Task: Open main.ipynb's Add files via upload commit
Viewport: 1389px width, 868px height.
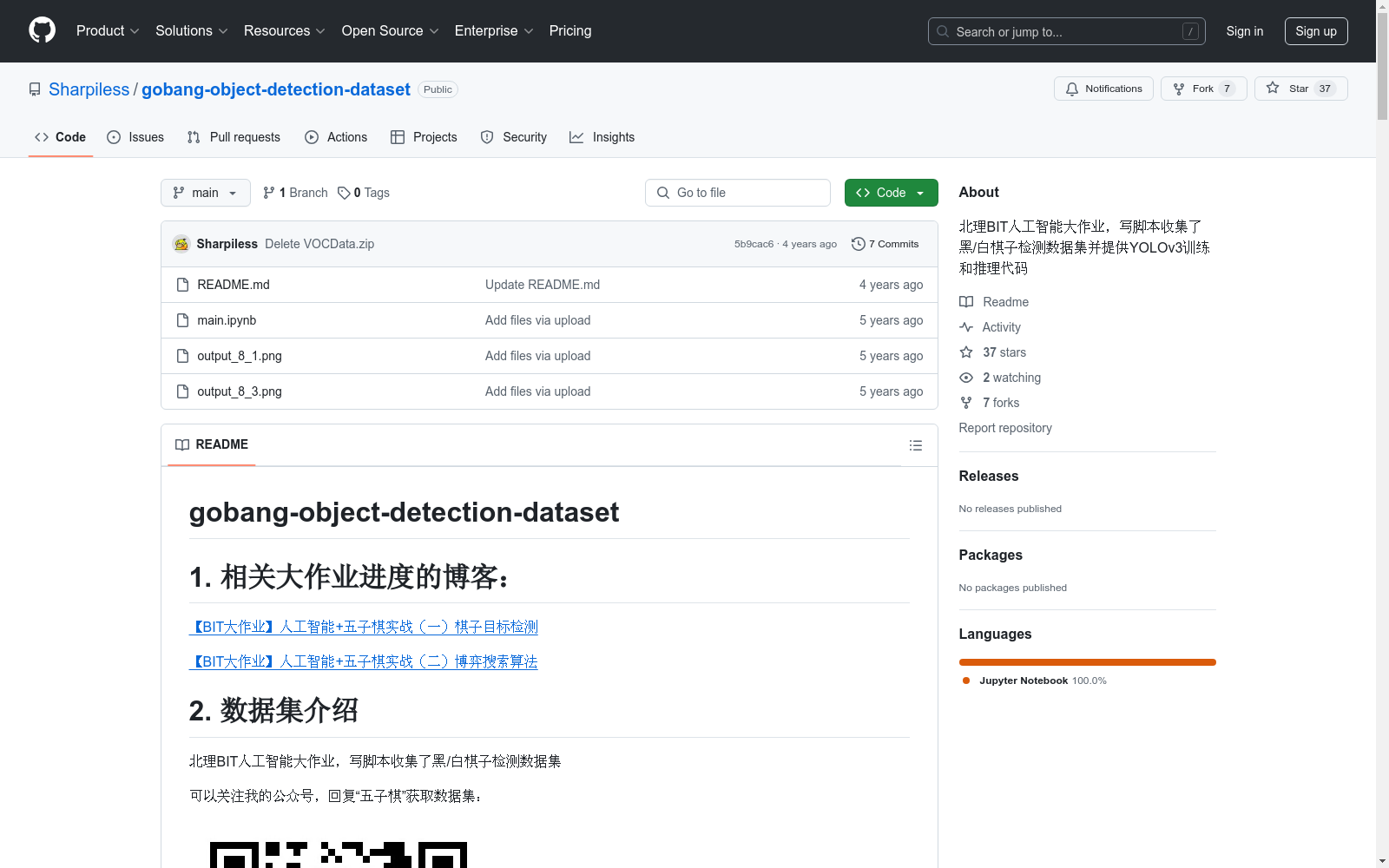Action: click(x=538, y=320)
